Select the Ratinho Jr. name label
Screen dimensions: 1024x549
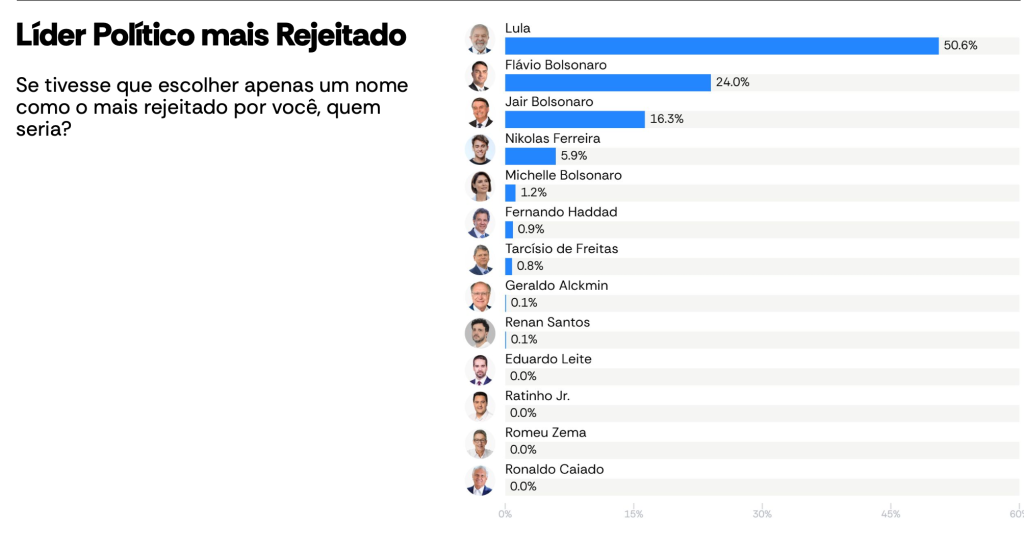537,396
